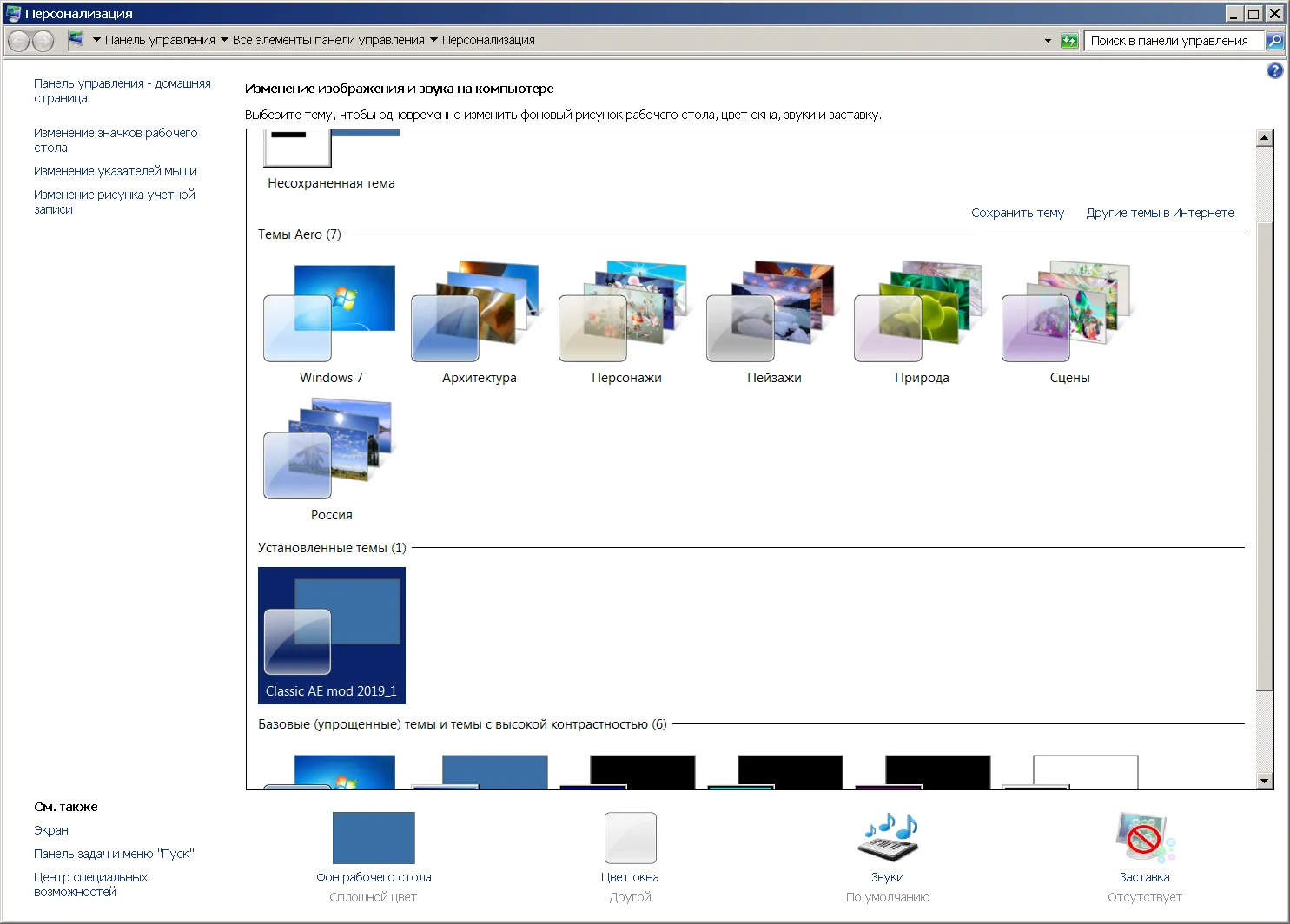The width and height of the screenshot is (1290, 924).
Task: Click Отсутствует caption under Заставка
Action: click(1145, 897)
